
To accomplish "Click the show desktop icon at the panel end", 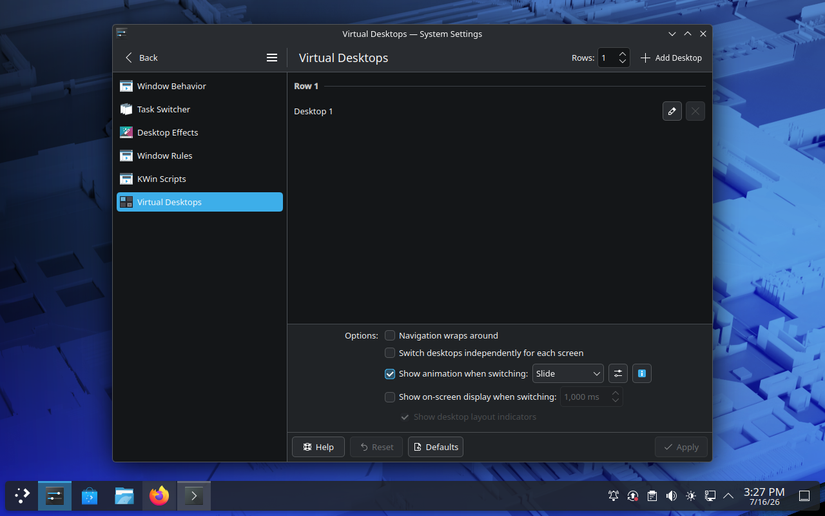I will (804, 495).
